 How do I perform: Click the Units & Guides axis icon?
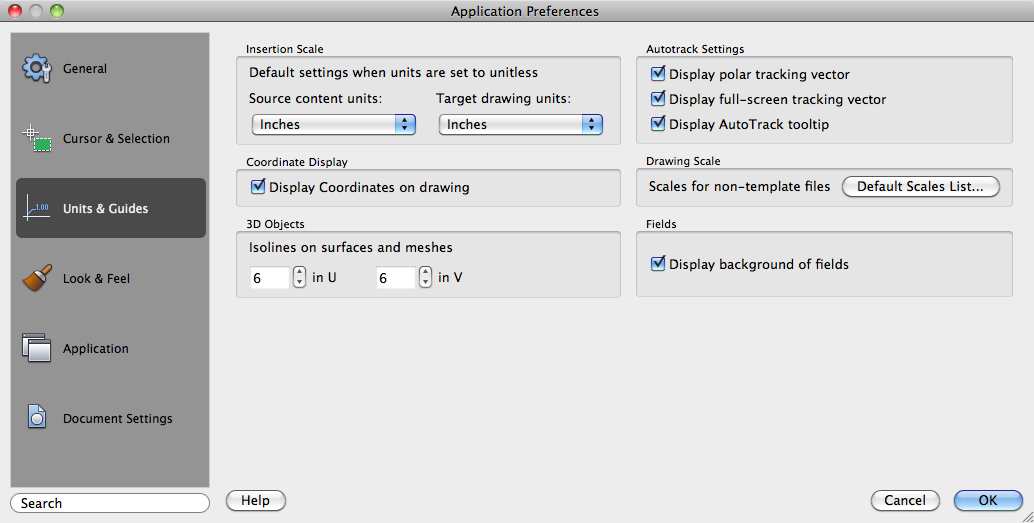pyautogui.click(x=37, y=209)
